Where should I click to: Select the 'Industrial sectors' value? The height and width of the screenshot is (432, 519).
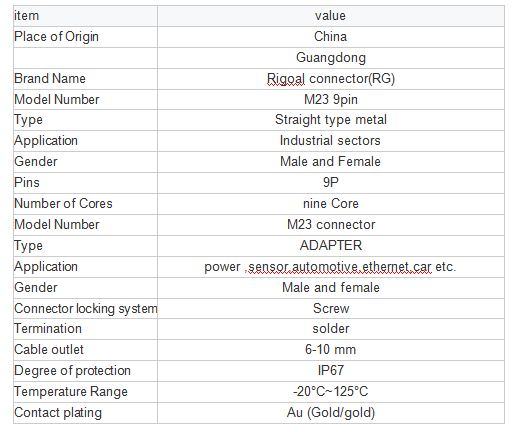point(331,141)
